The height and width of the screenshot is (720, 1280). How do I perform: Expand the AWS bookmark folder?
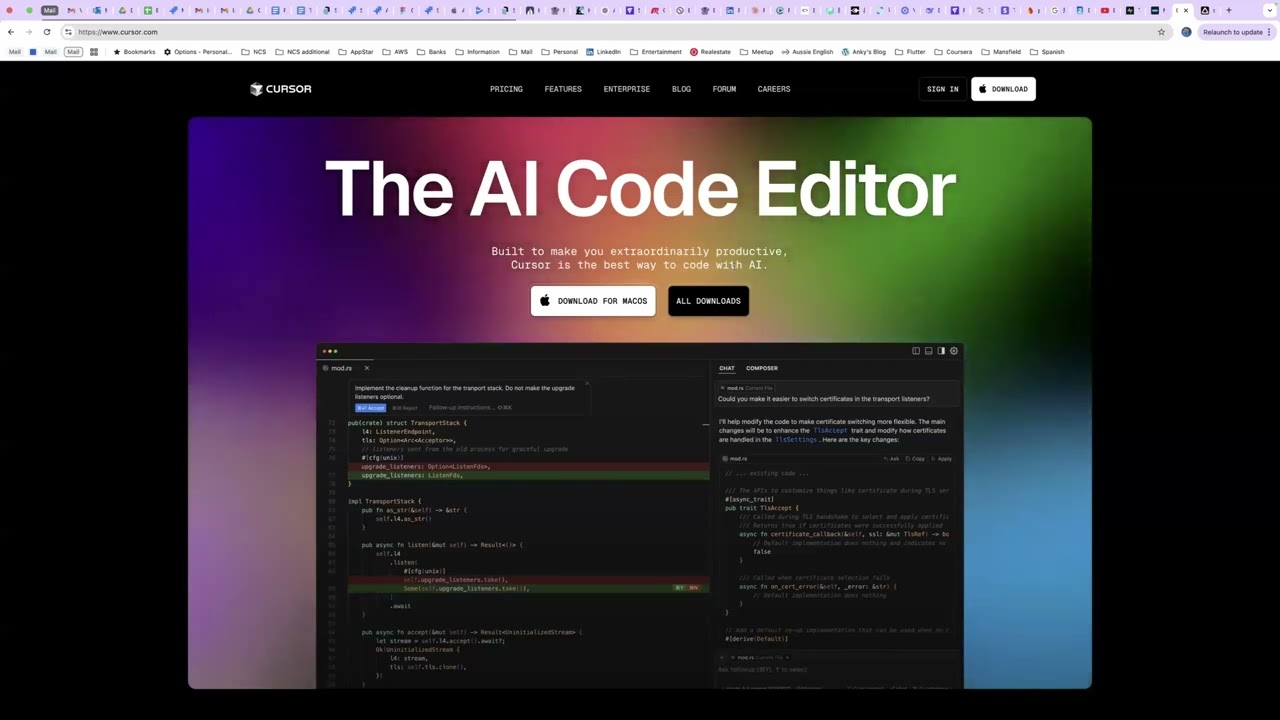(395, 52)
